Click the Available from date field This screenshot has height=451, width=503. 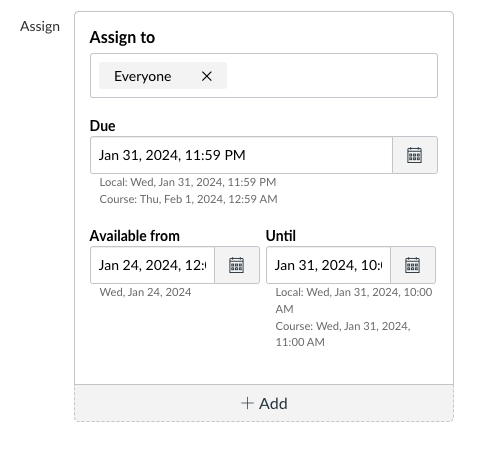(152, 265)
